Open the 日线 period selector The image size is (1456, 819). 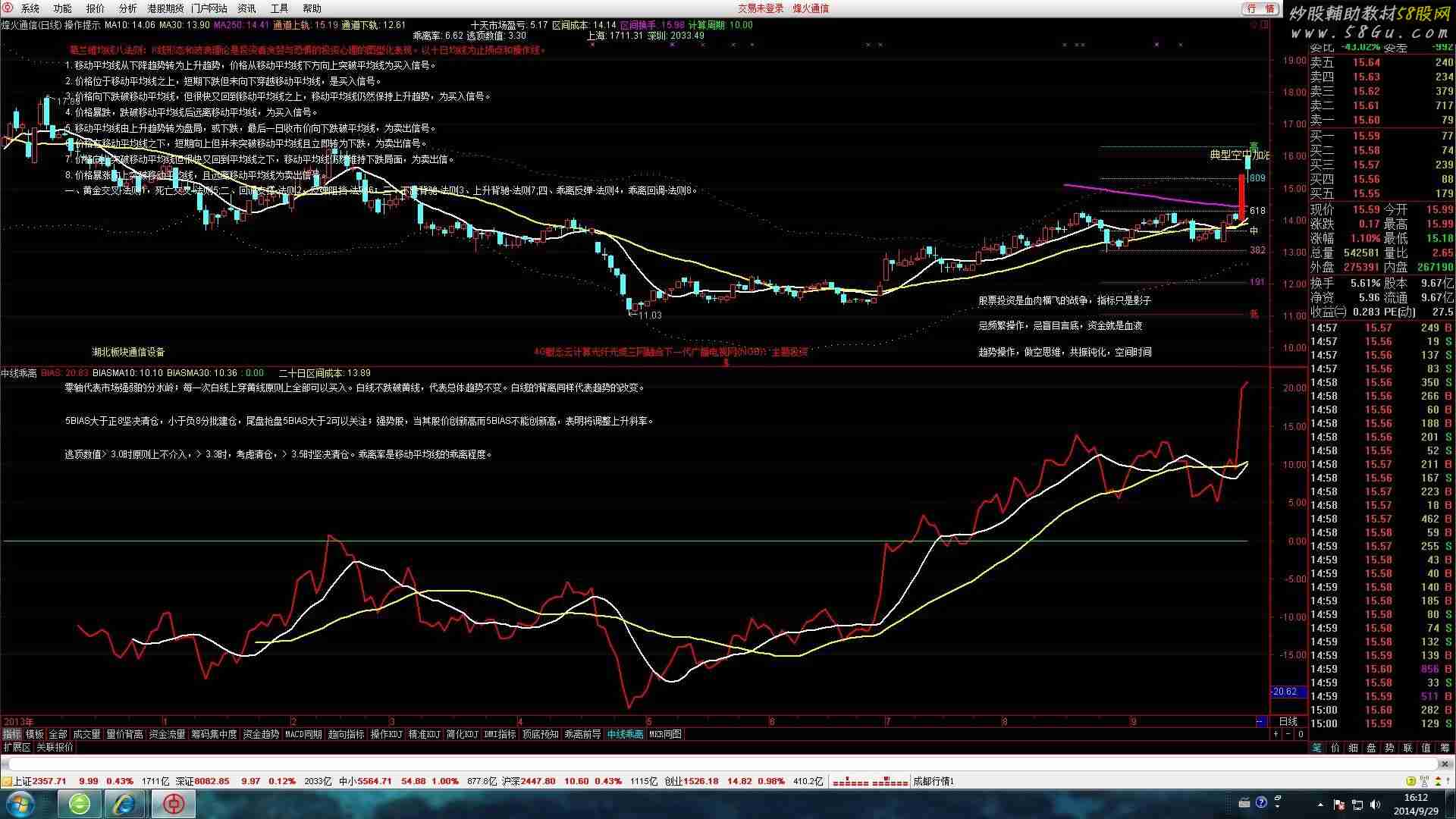(x=1288, y=721)
